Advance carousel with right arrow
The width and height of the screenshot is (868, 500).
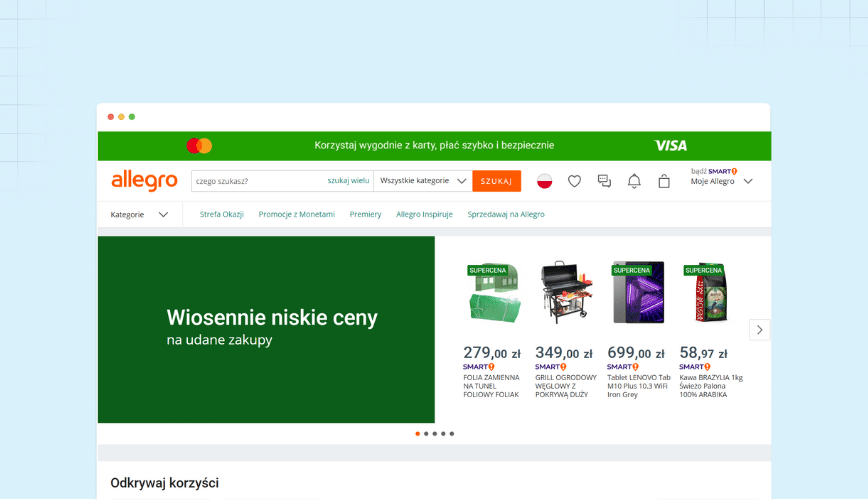(759, 329)
